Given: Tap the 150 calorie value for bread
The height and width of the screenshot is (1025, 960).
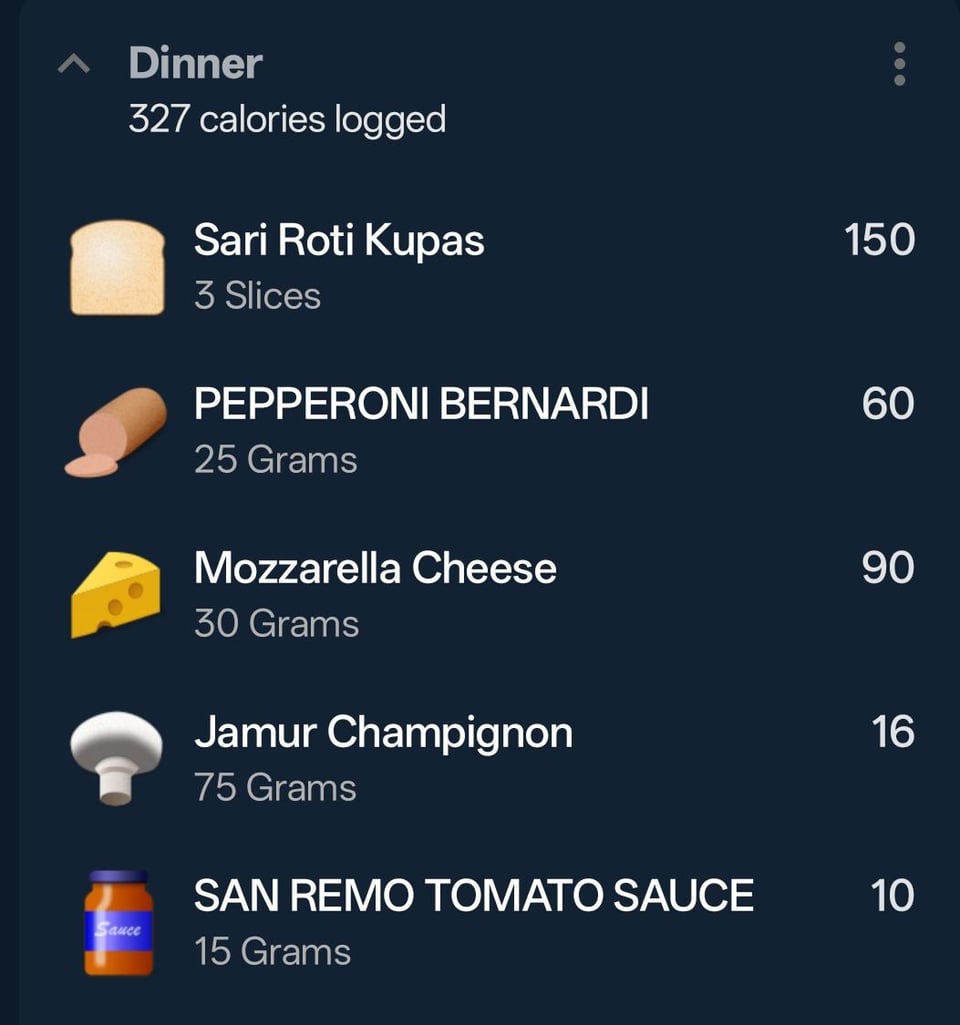Looking at the screenshot, I should pyautogui.click(x=879, y=240).
